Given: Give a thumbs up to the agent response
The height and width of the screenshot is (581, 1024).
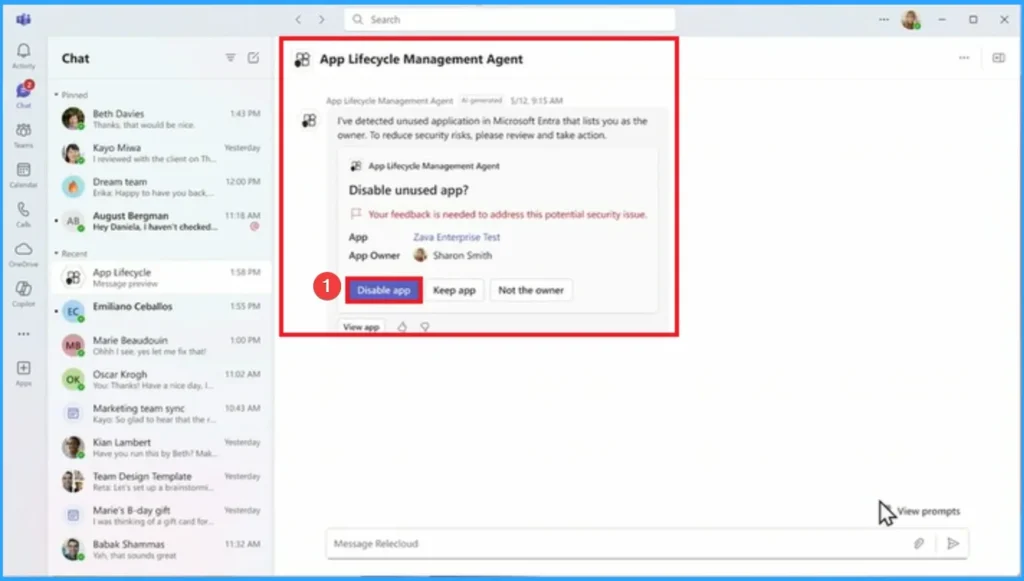Looking at the screenshot, I should (402, 326).
